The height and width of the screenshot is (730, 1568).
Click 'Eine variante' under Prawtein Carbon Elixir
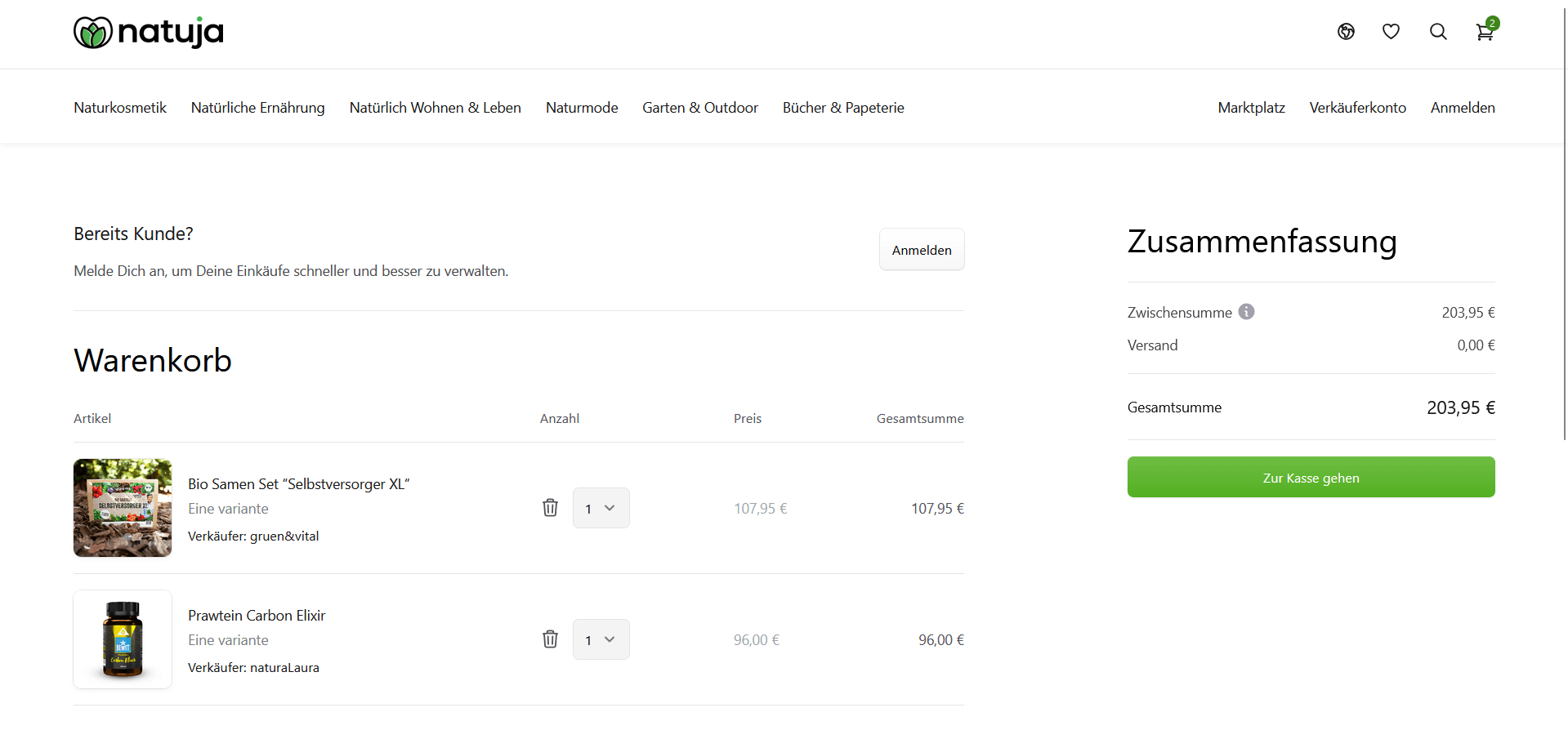point(228,640)
